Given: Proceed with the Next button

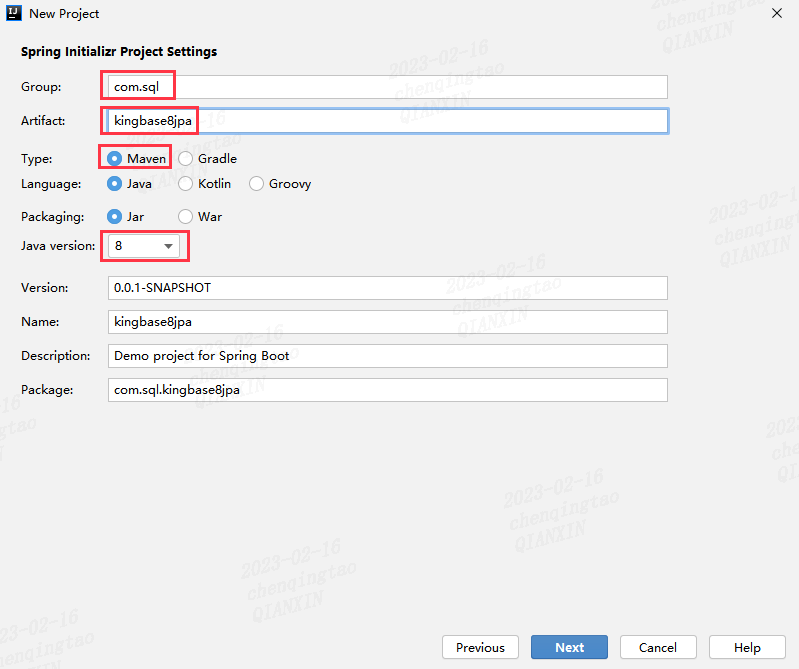Looking at the screenshot, I should [569, 647].
